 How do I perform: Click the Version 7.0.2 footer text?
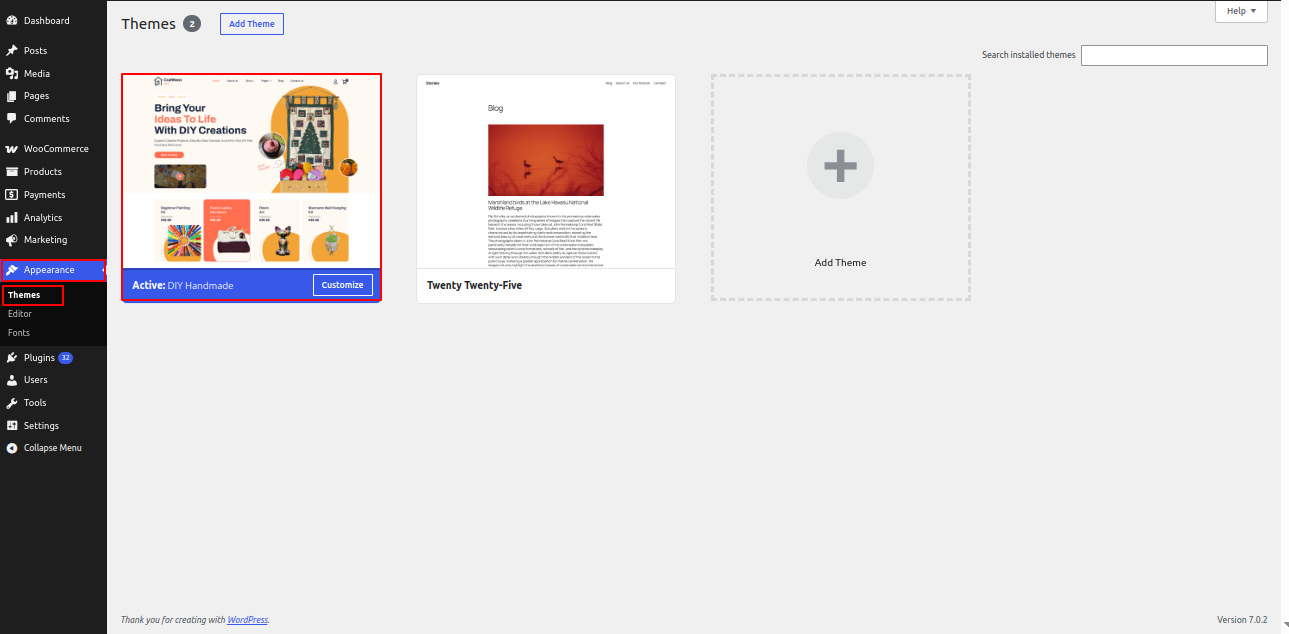(x=1242, y=620)
